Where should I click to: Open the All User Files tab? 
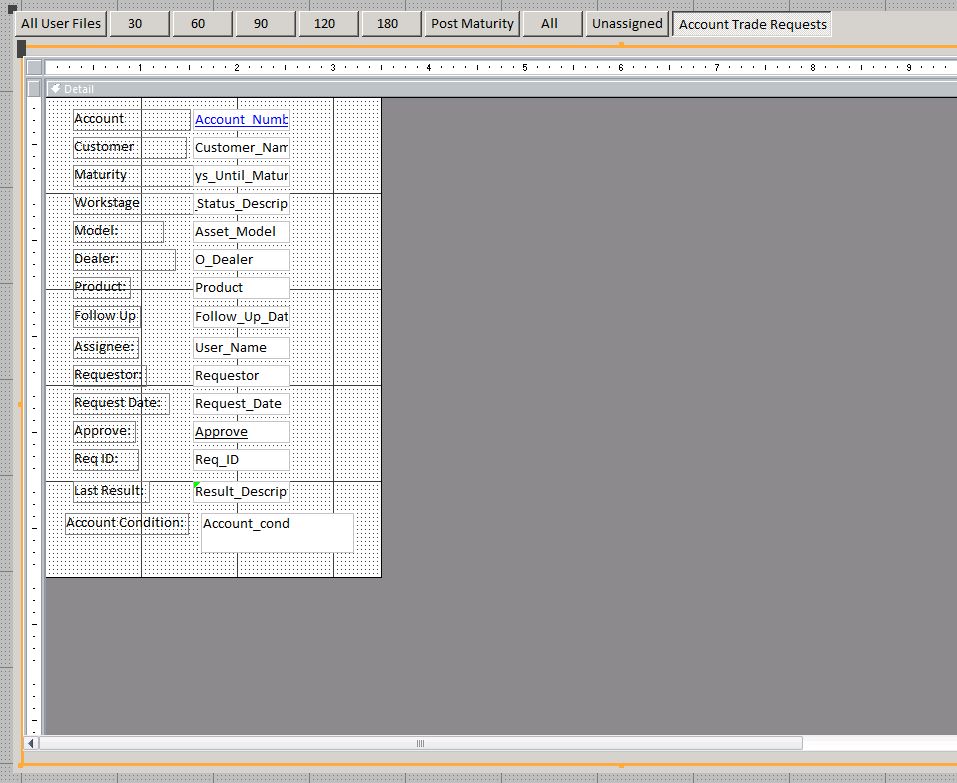[x=61, y=24]
